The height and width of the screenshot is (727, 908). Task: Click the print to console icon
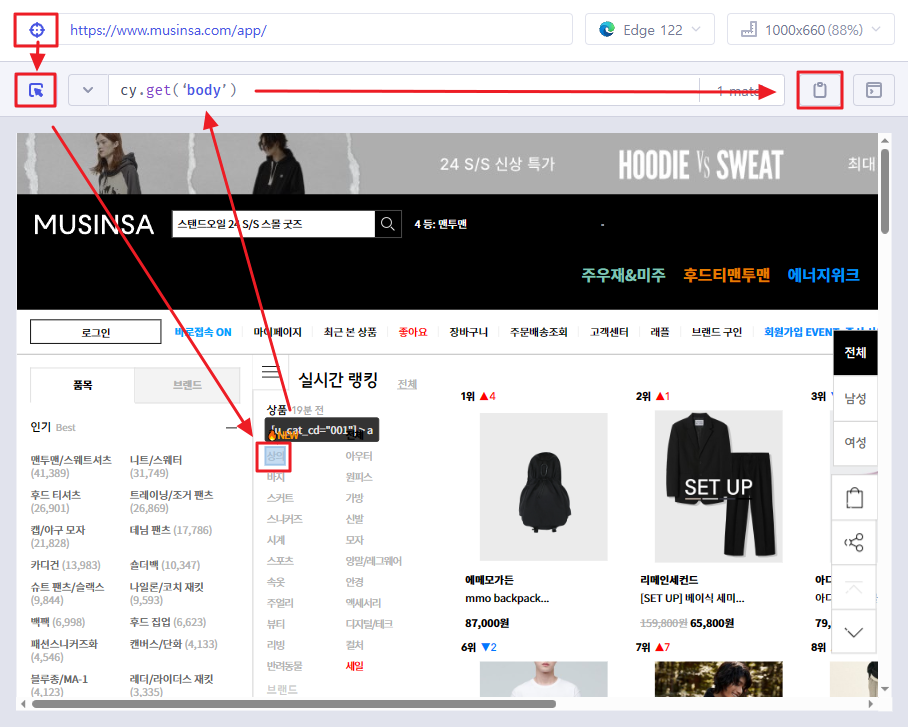[873, 90]
